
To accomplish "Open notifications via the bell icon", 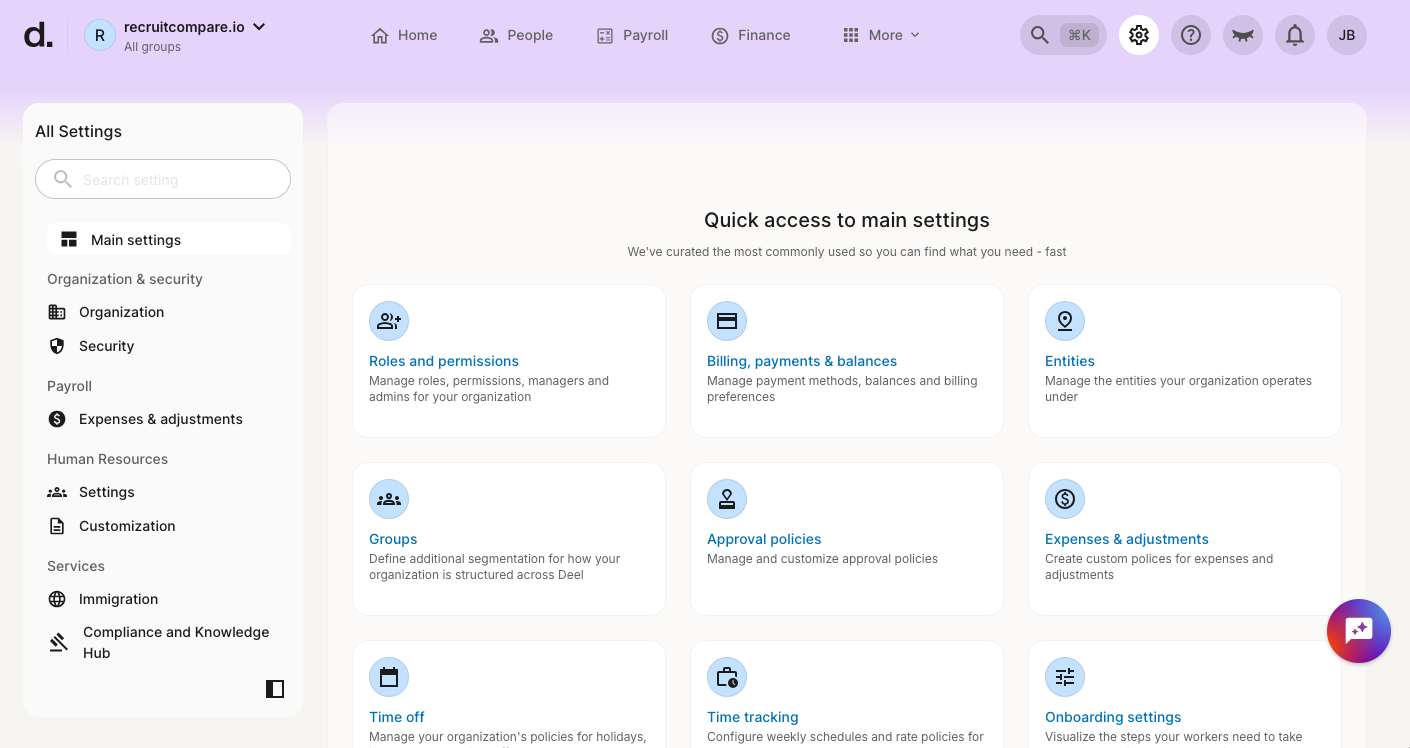I will (1295, 35).
